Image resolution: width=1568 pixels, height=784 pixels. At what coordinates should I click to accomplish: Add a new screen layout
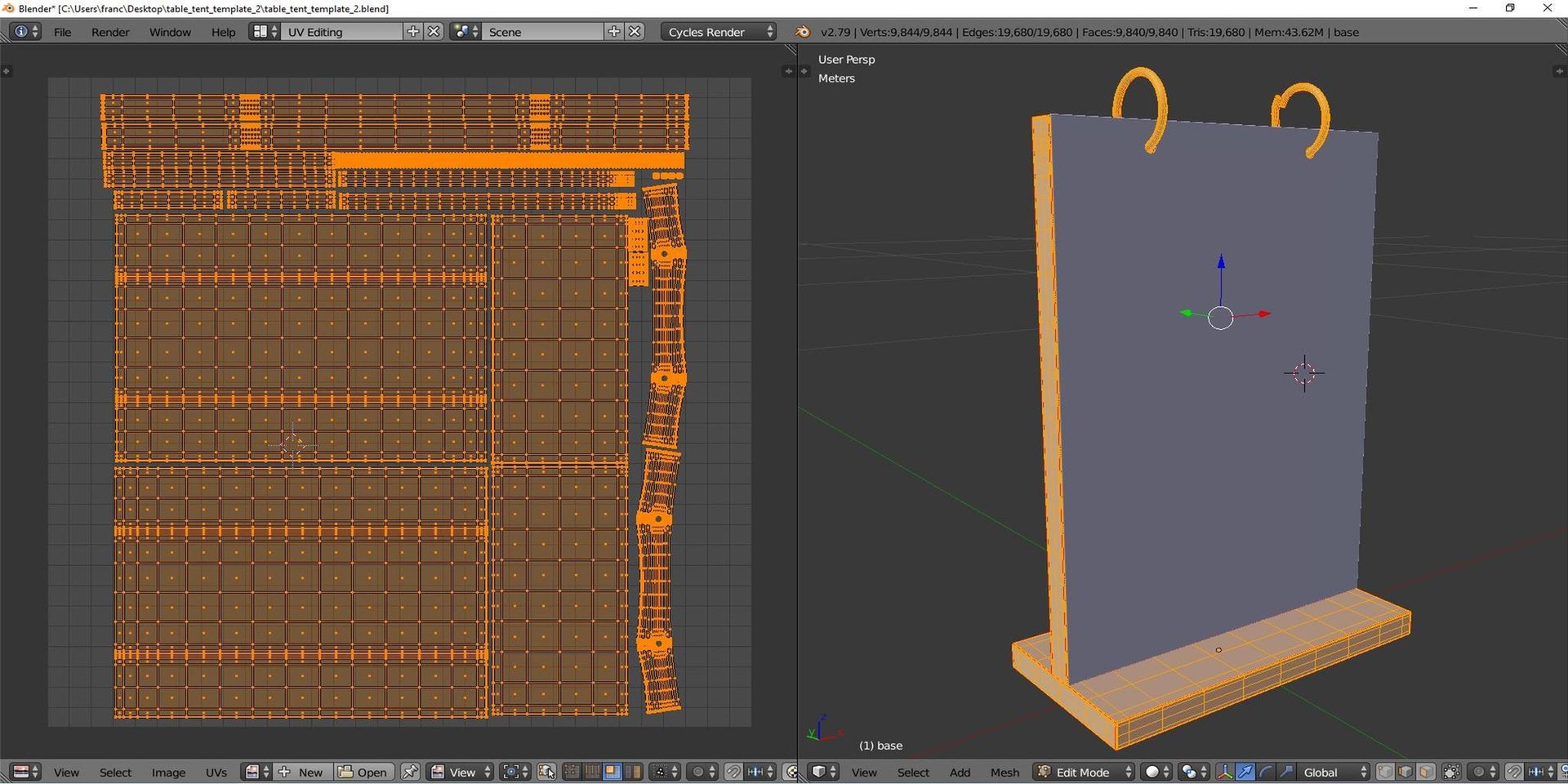pyautogui.click(x=413, y=32)
